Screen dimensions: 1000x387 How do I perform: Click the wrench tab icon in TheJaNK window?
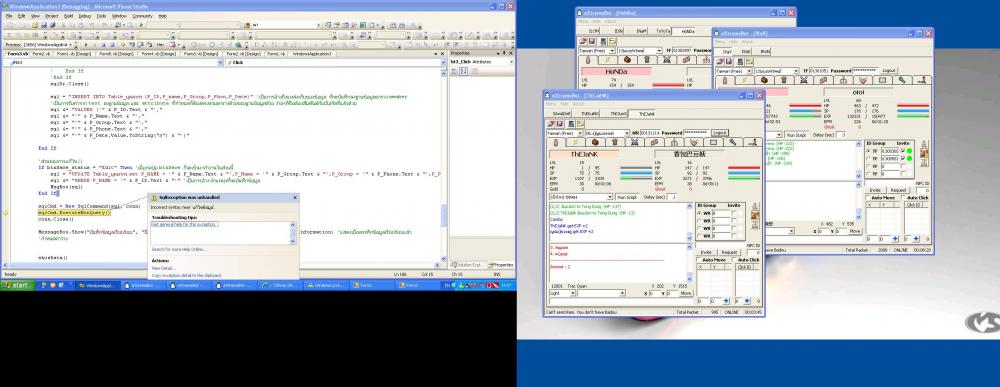[733, 142]
